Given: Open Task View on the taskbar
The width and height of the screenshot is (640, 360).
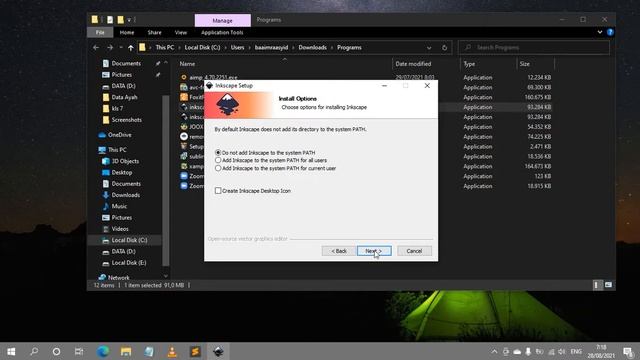Looking at the screenshot, I should (79, 351).
